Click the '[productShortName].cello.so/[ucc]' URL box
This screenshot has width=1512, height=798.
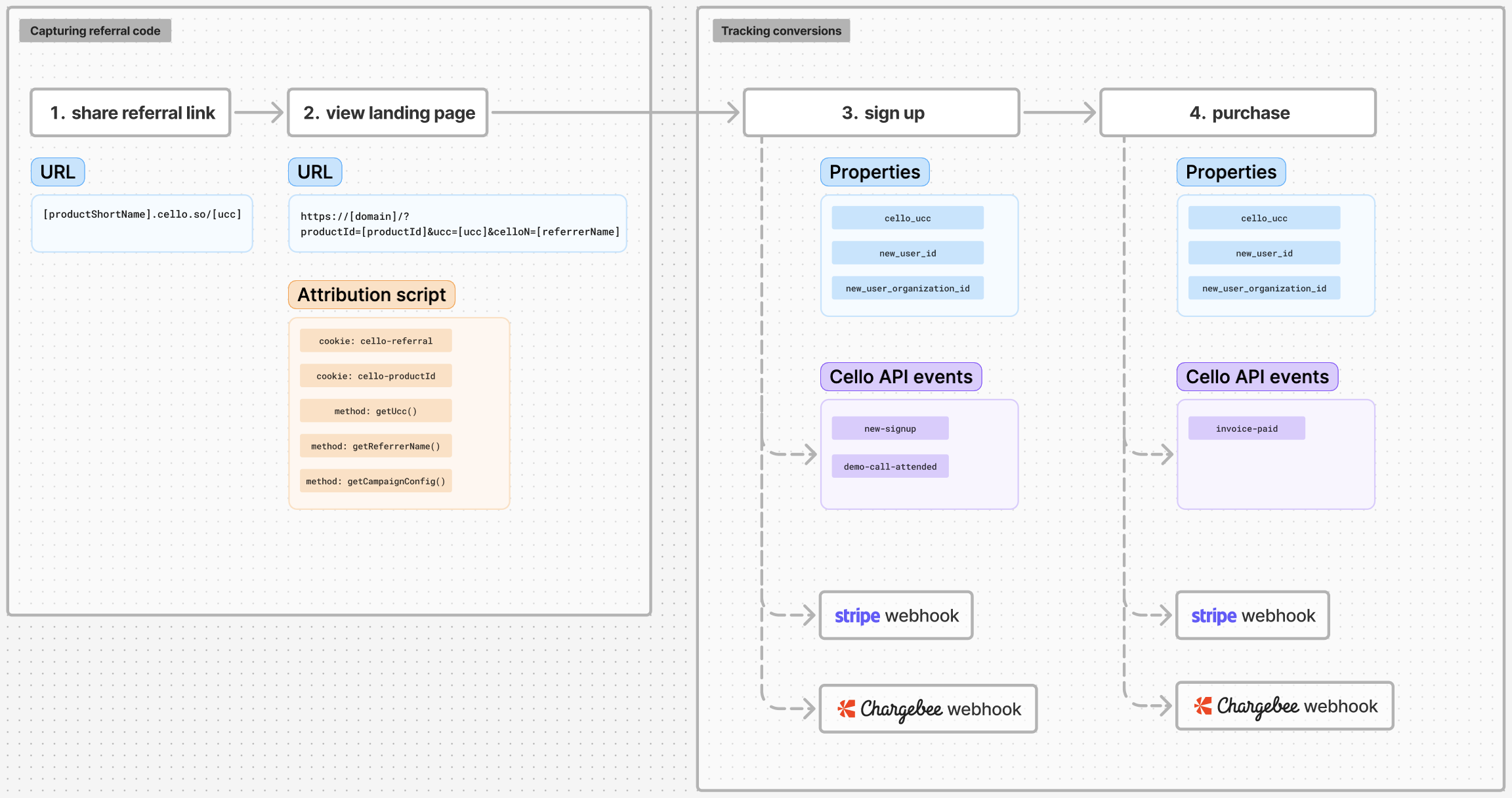coord(142,223)
